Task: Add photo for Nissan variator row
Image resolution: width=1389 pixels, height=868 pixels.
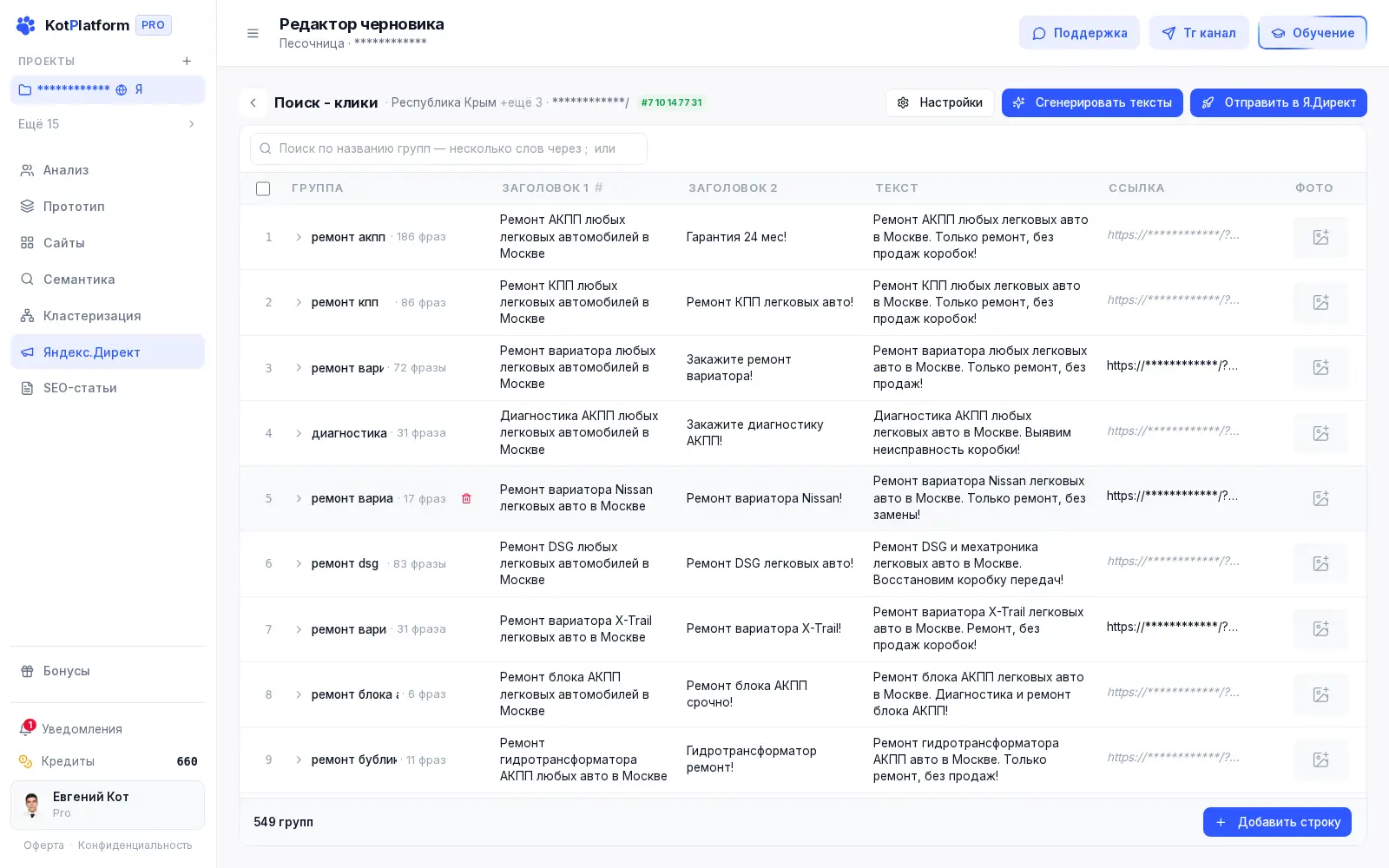Action: click(1320, 498)
